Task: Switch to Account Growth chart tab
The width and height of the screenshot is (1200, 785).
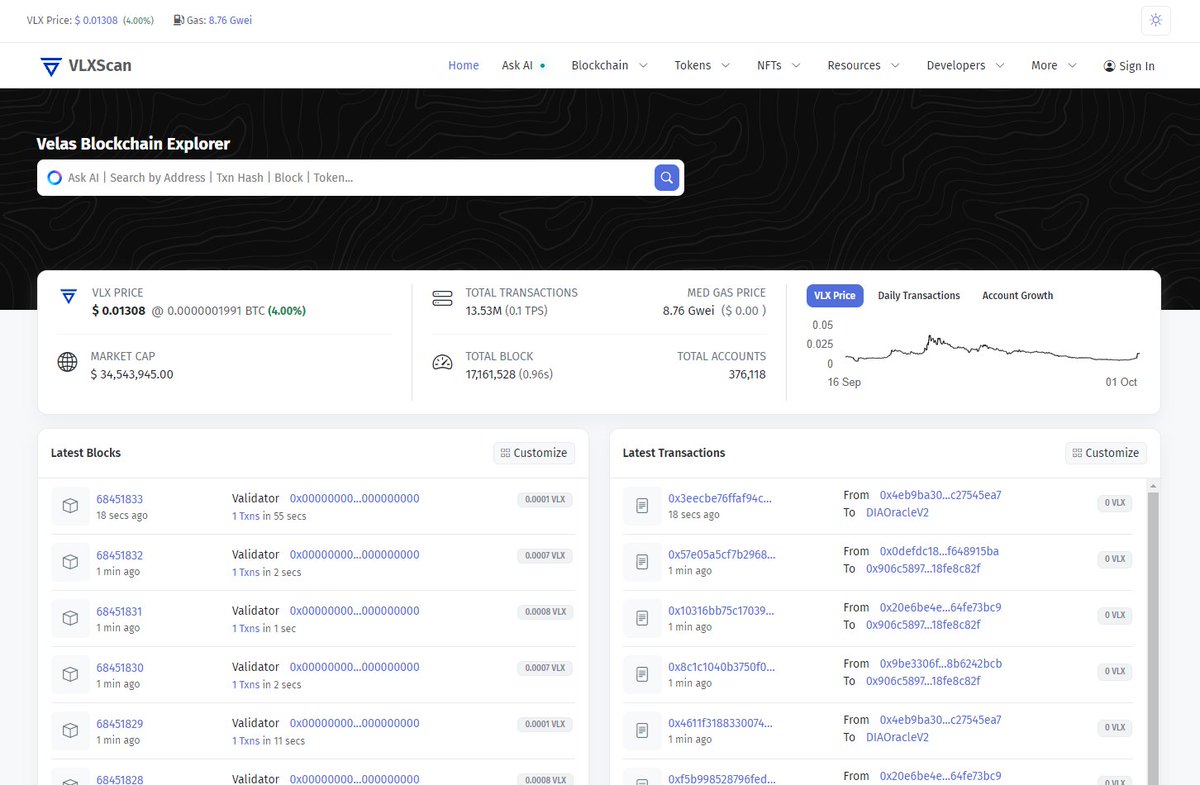Action: 1017,295
